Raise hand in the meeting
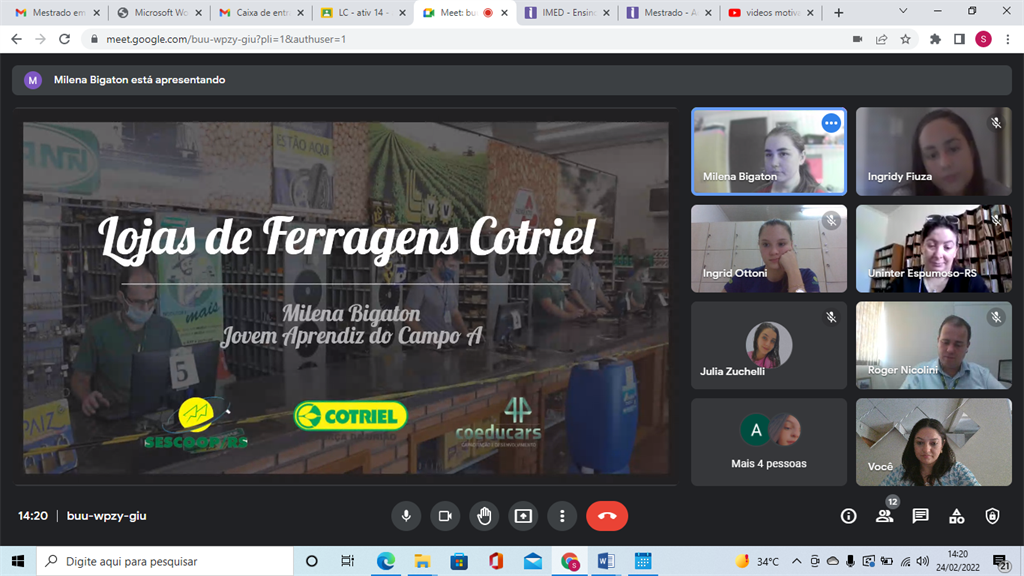The width and height of the screenshot is (1024, 576). [484, 516]
